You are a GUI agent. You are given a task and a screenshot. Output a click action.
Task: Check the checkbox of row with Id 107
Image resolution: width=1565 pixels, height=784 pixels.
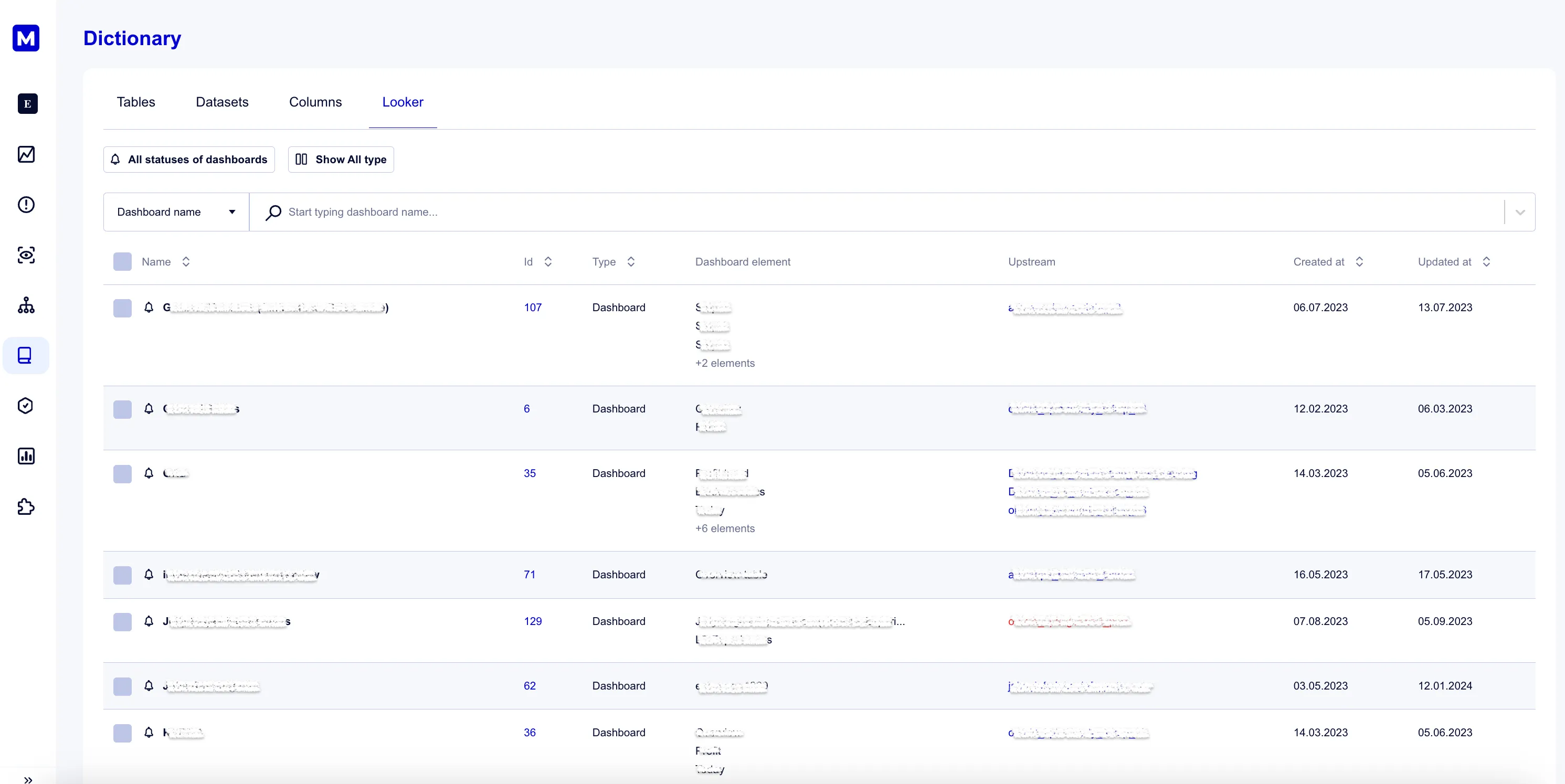122,308
